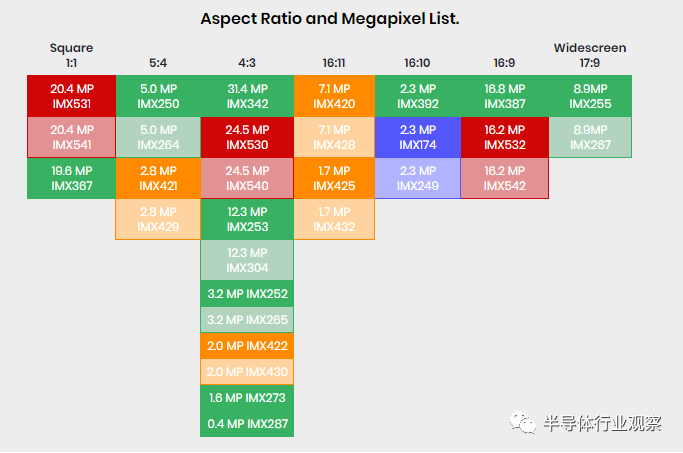Click the Square 1:1 column header

tap(71, 55)
